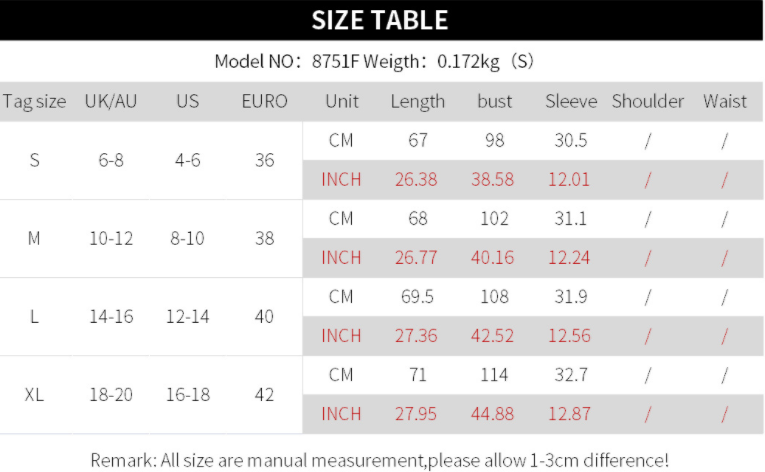Click the UK/AU 14-16 size cell
This screenshot has height=472, width=765.
pos(111,316)
